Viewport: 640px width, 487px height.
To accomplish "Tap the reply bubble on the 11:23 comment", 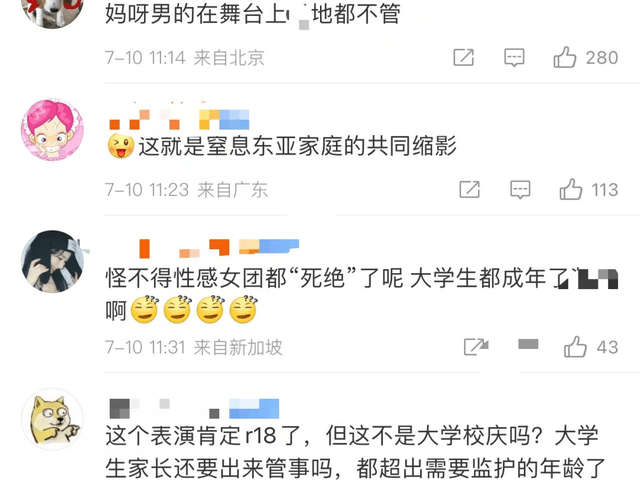I will click(520, 190).
